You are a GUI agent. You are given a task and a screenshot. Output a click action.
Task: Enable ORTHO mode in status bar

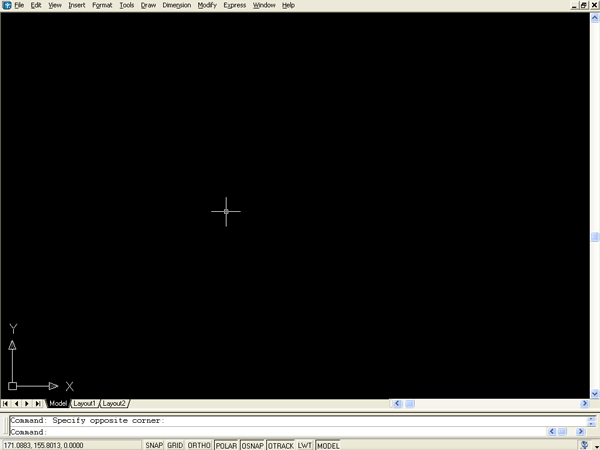pos(199,445)
